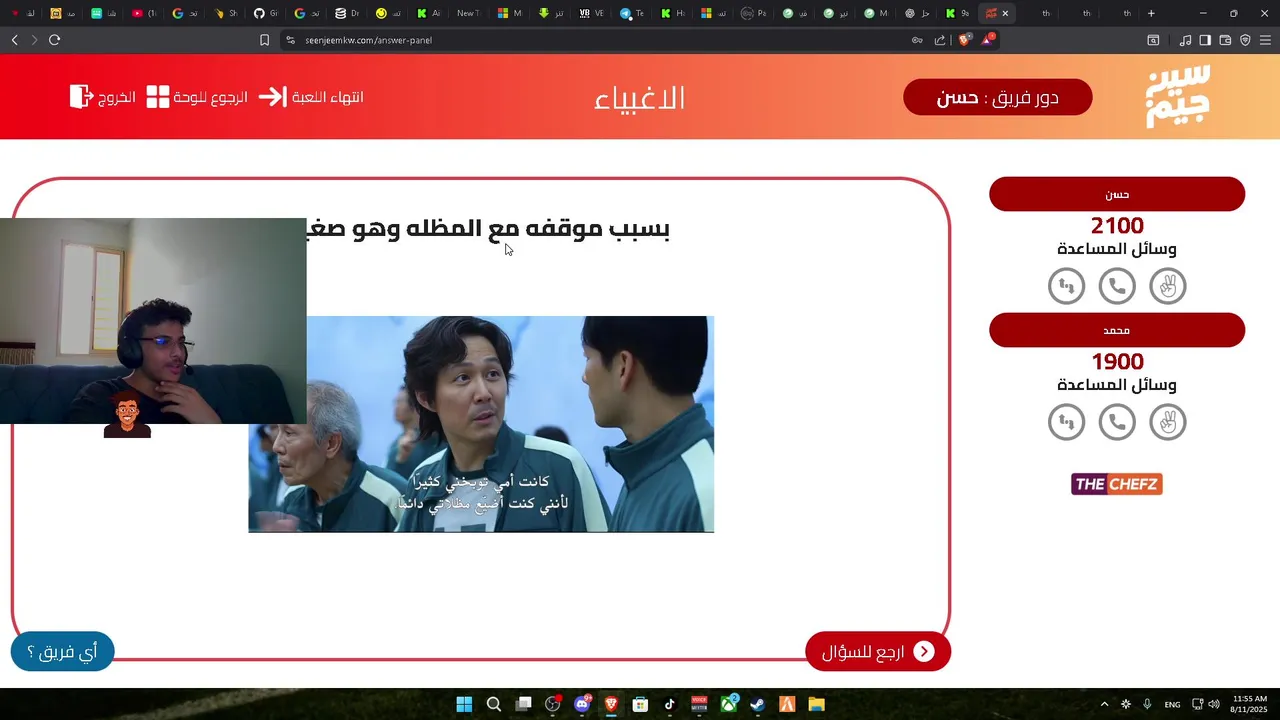Use حسن team's phone call lifeline
This screenshot has width=1280, height=720.
click(1117, 286)
